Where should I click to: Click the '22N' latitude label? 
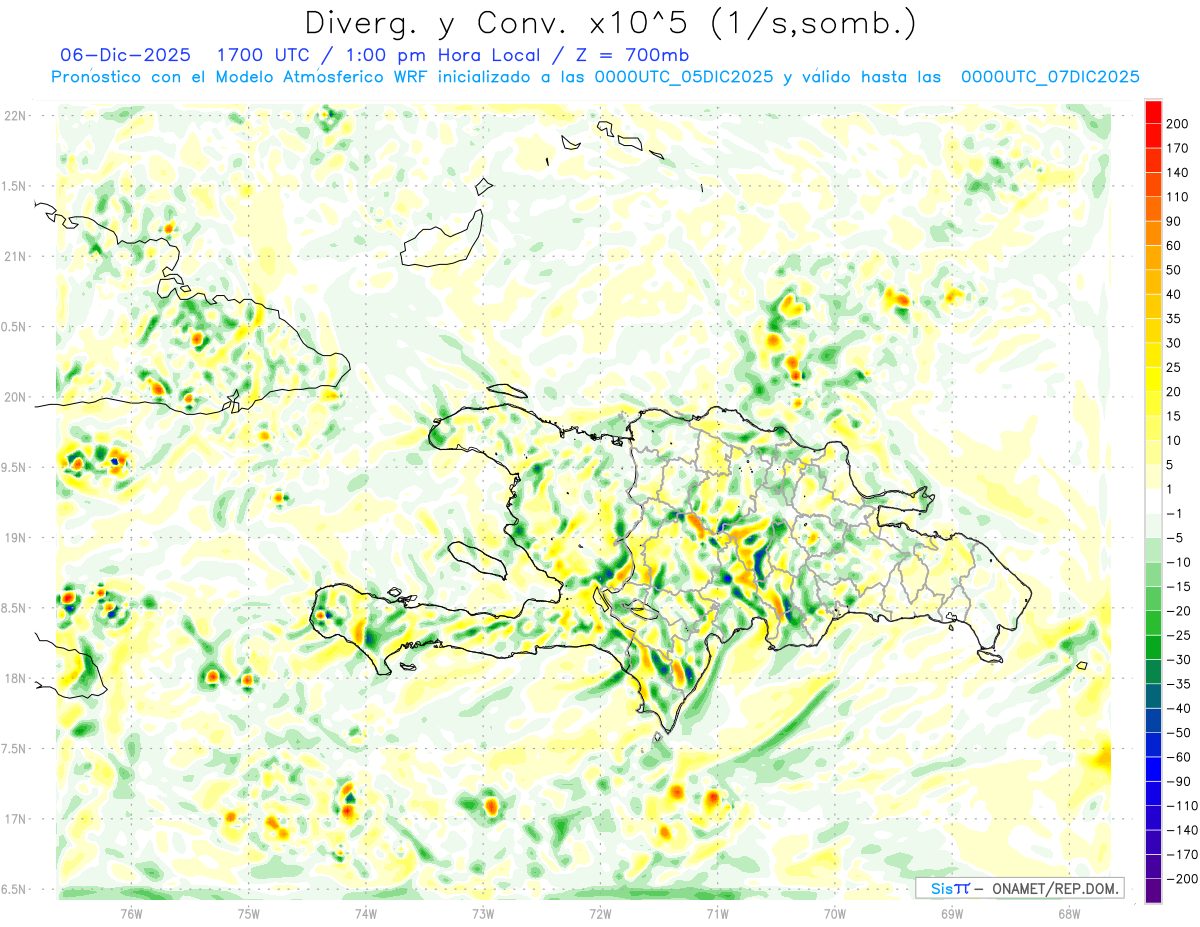coord(16,116)
